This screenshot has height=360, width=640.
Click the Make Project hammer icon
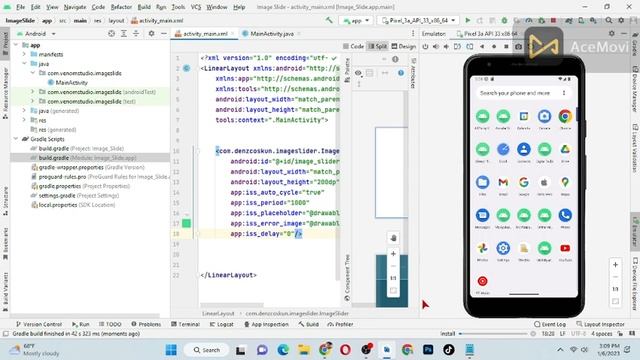tap(329, 20)
